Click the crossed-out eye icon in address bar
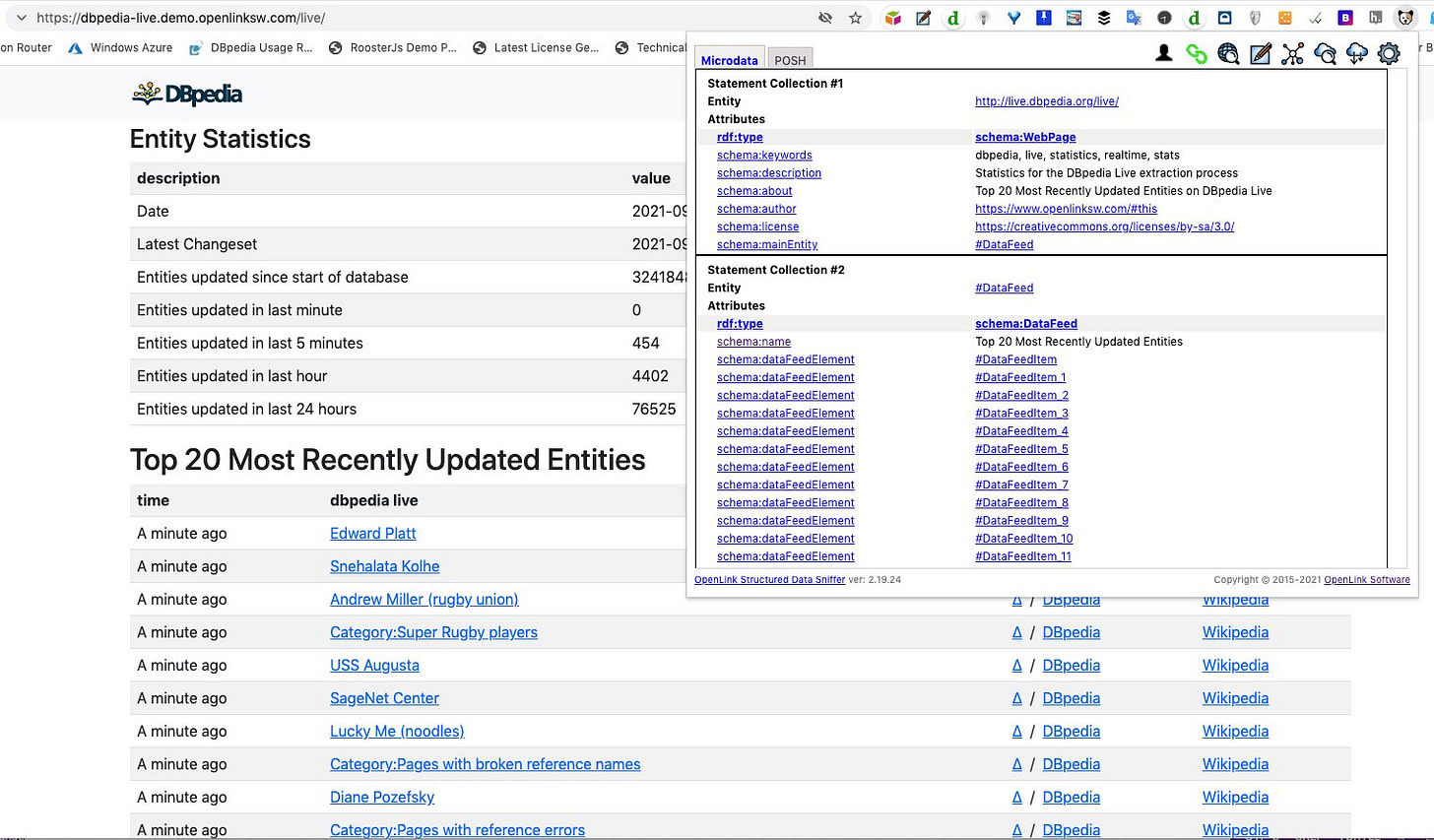The height and width of the screenshot is (840, 1434). (825, 18)
